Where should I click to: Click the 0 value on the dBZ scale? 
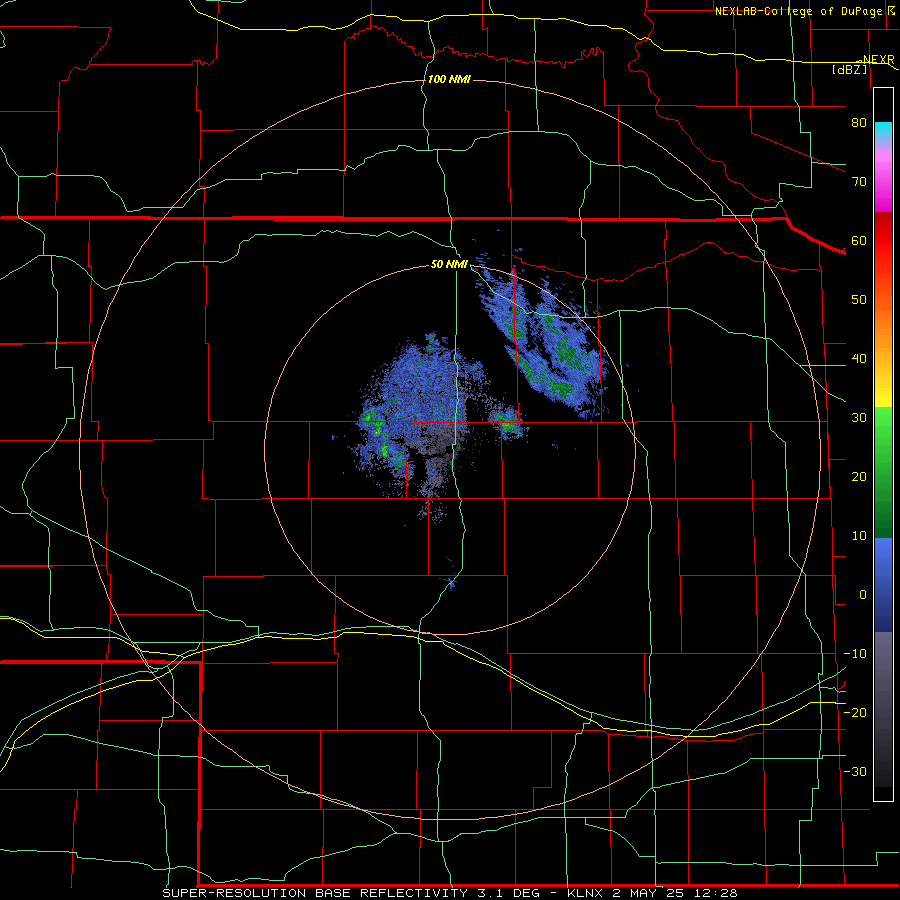863,595
